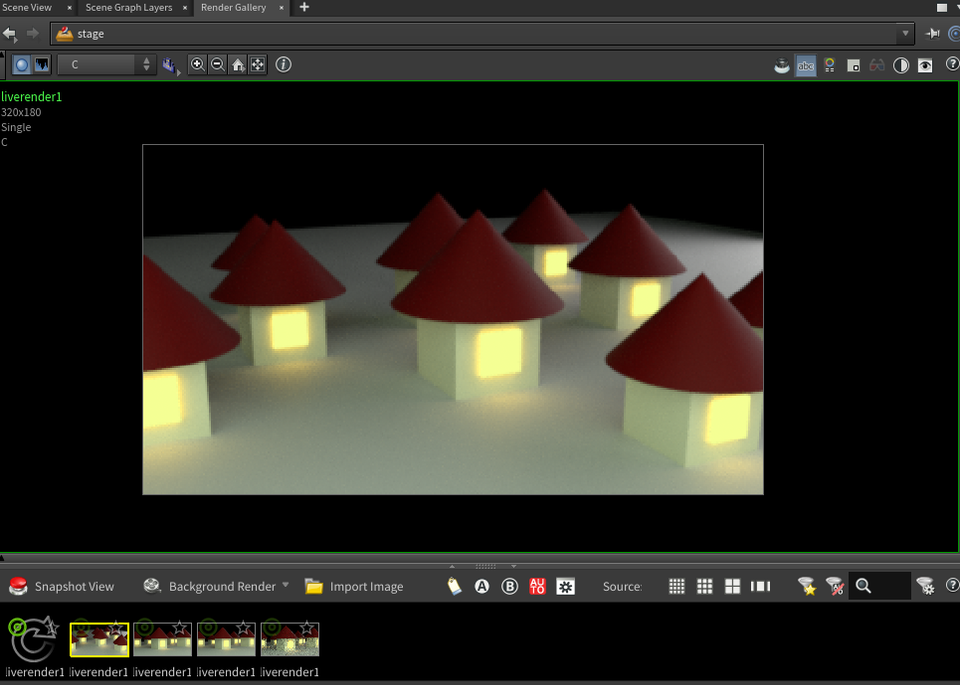Viewport: 960px width, 685px height.
Task: Toggle the abc text overlay button
Action: 805,66
